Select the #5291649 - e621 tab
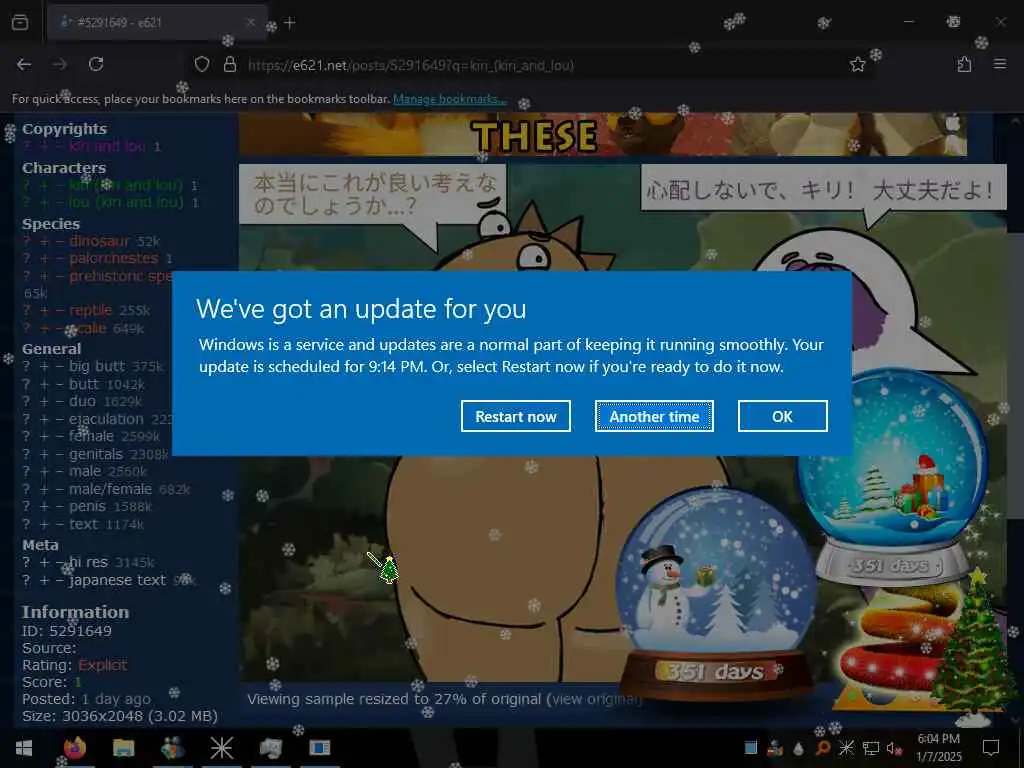Screen dimensions: 1024x768 [155, 22]
